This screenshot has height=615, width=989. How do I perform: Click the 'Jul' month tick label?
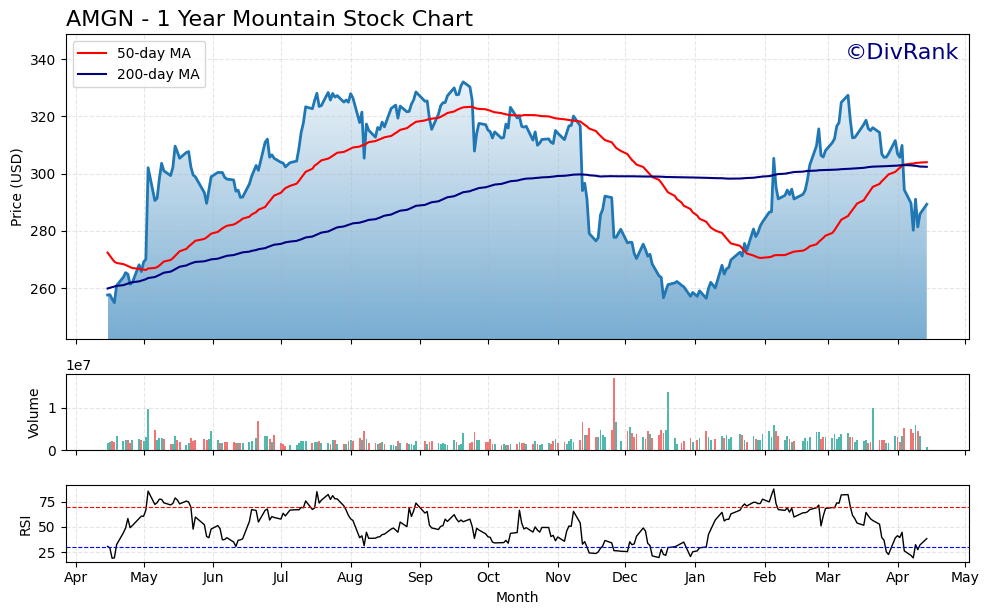[x=281, y=577]
